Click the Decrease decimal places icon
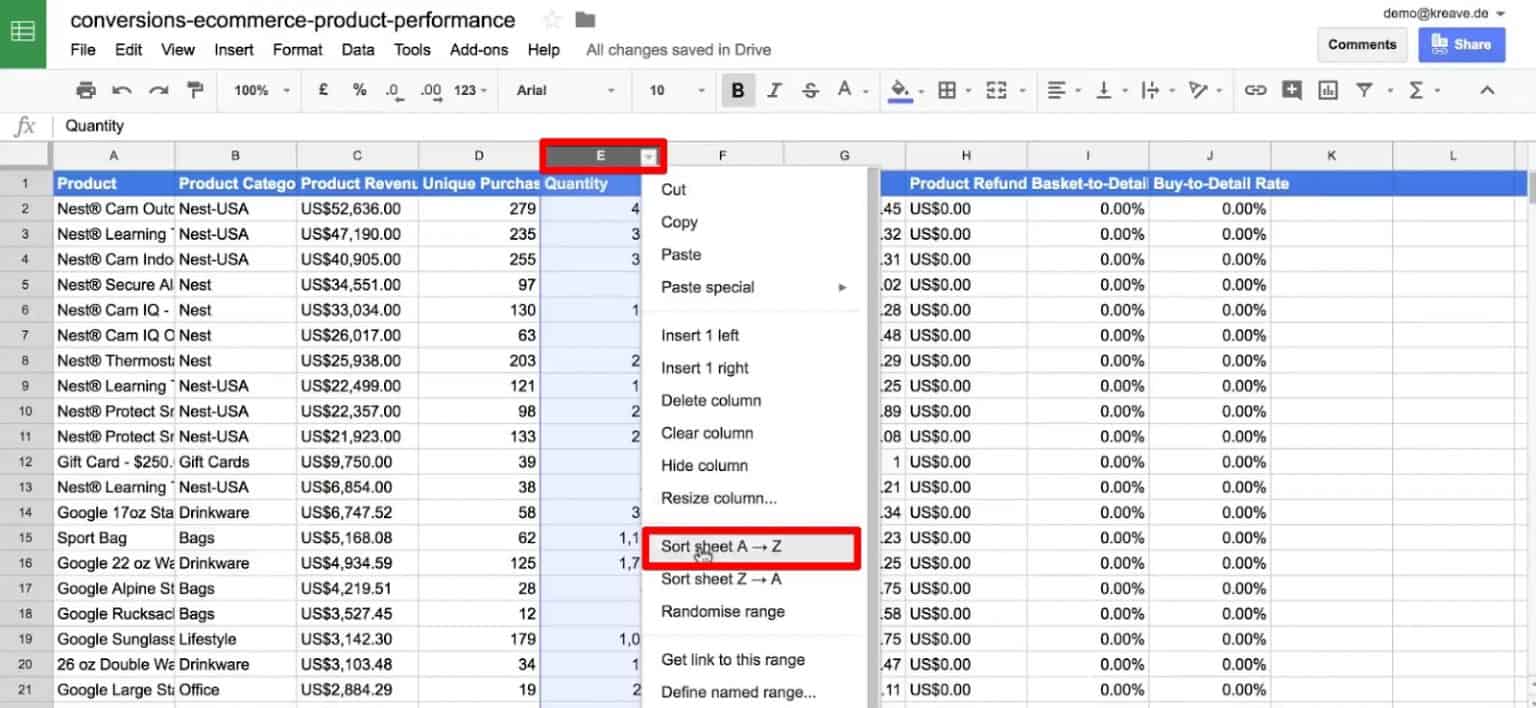Viewport: 1536px width, 708px height. pos(393,90)
